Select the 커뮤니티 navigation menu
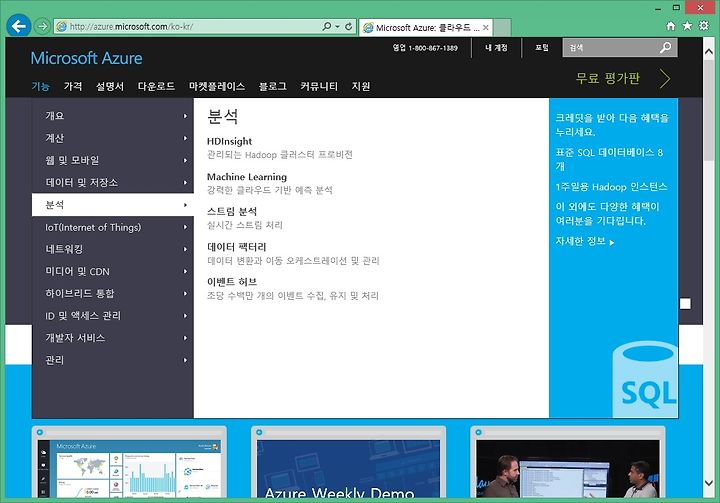 [x=319, y=86]
